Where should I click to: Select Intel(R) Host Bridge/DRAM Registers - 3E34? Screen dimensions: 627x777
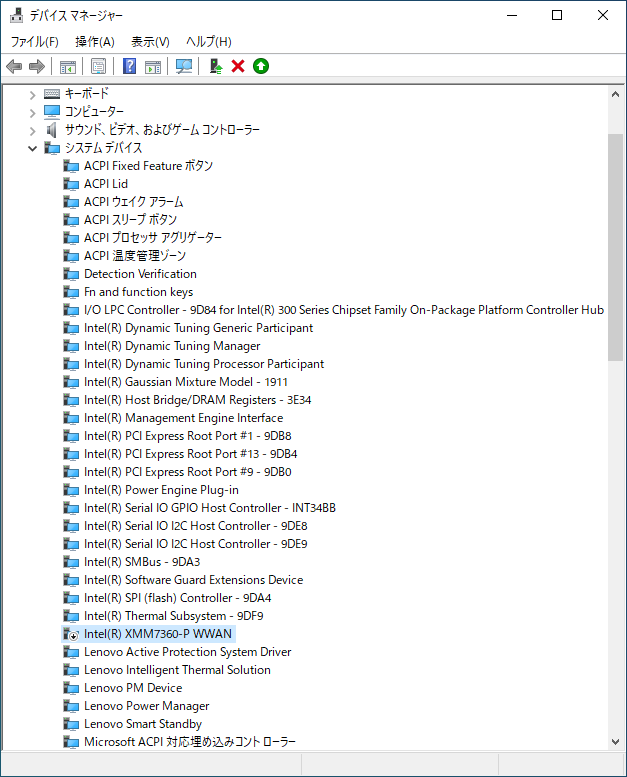coord(197,400)
